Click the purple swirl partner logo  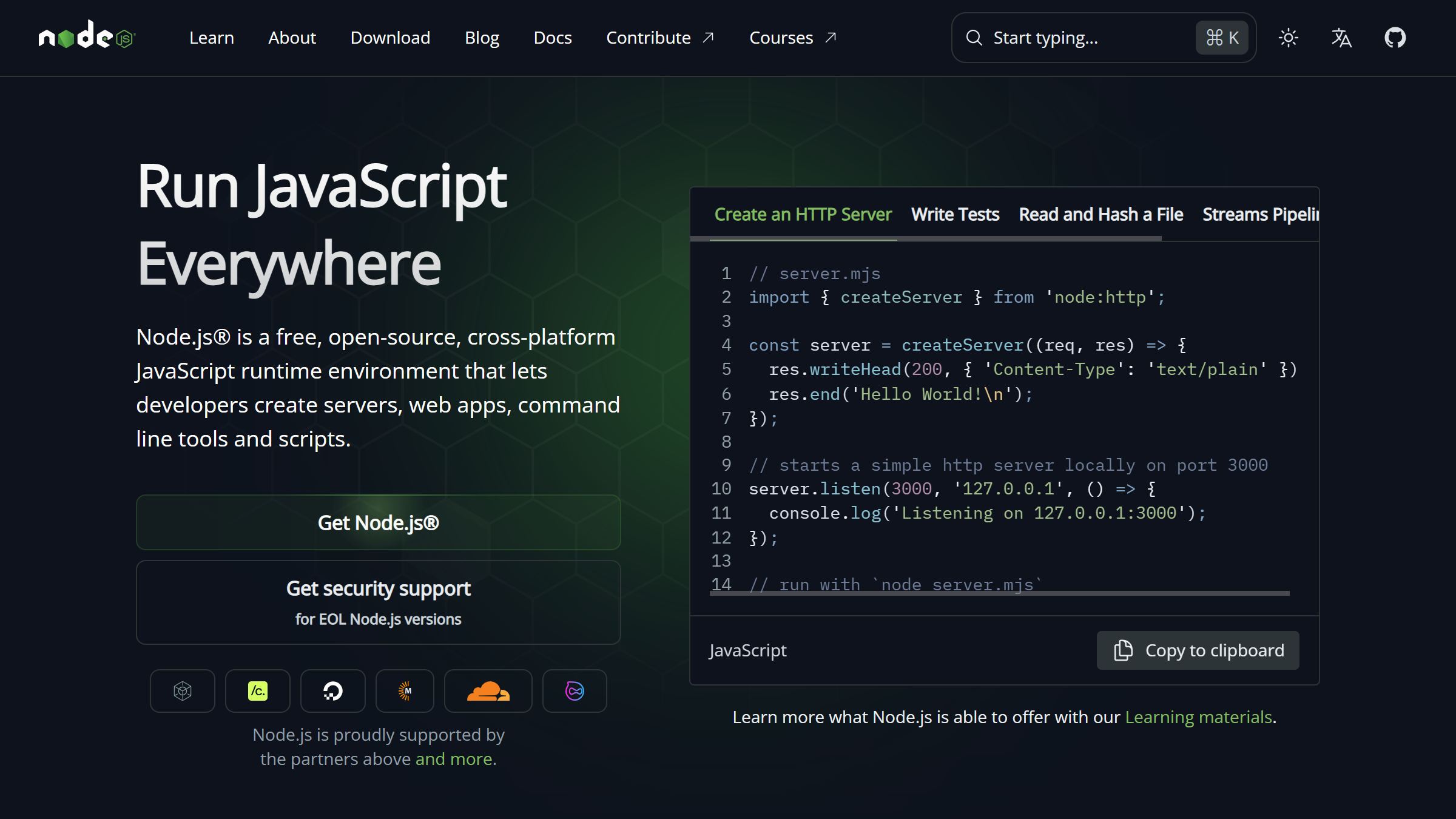(x=574, y=691)
